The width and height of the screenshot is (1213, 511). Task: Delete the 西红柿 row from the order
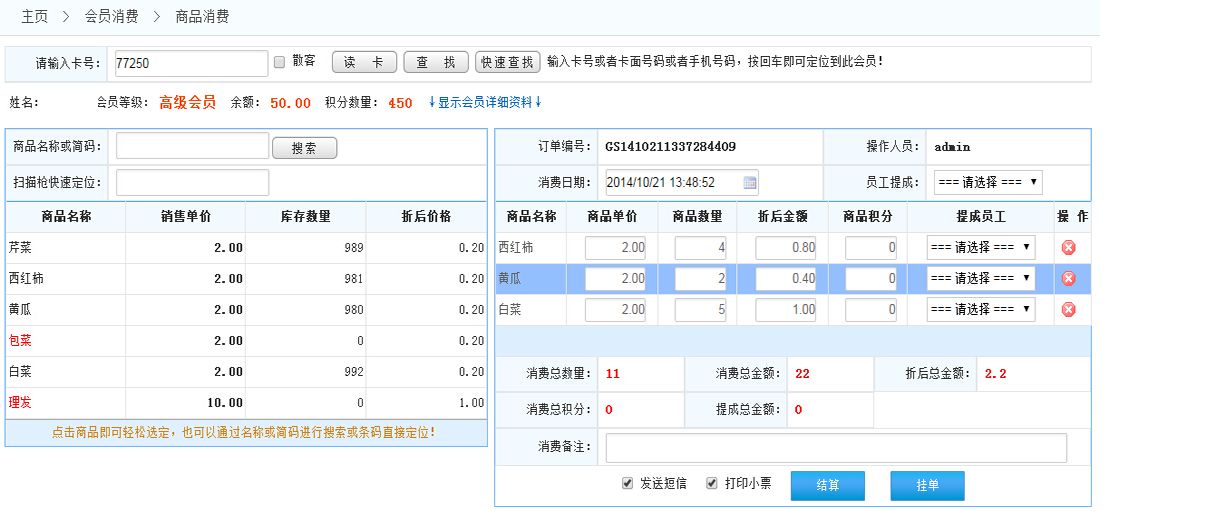point(1068,248)
